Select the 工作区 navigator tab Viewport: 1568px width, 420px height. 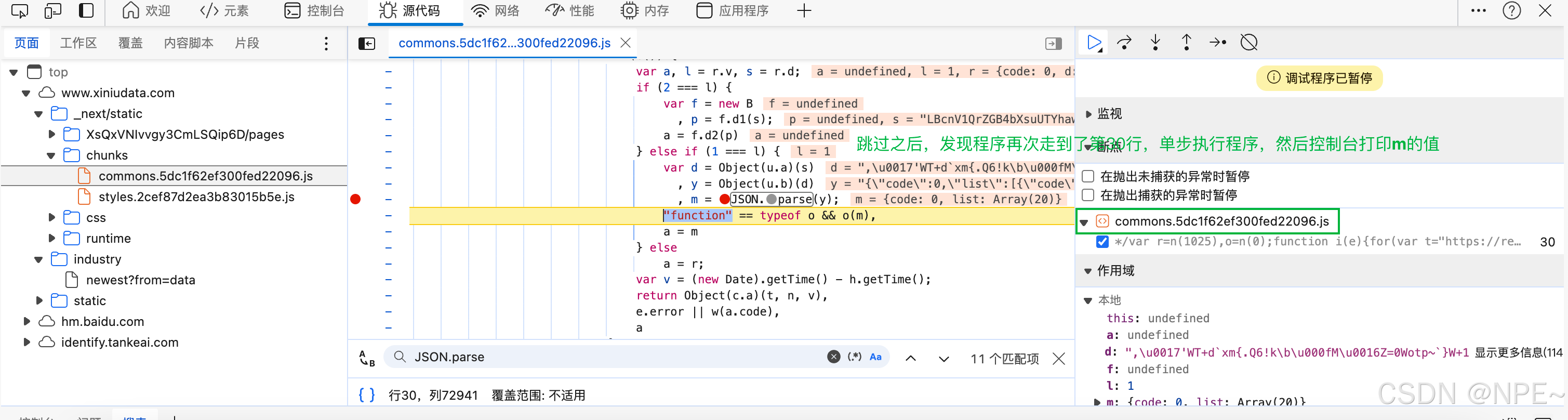click(x=78, y=43)
